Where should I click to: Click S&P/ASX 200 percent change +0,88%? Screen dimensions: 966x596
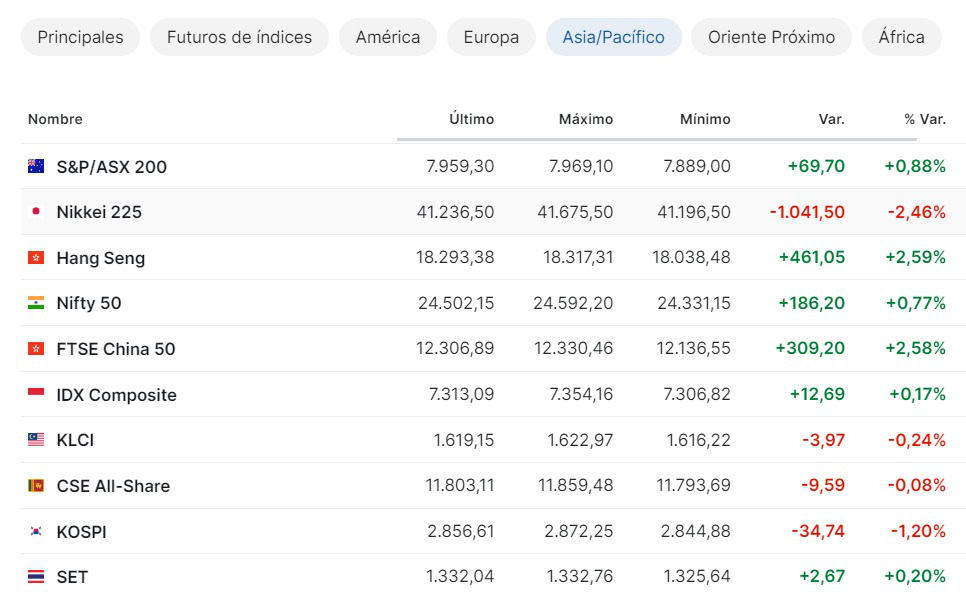pyautogui.click(x=915, y=166)
